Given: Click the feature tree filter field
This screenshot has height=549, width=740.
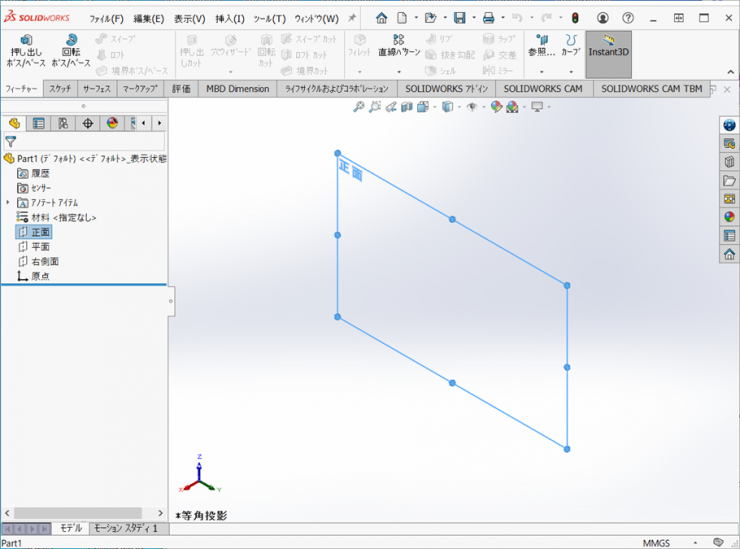Looking at the screenshot, I should click(x=90, y=142).
